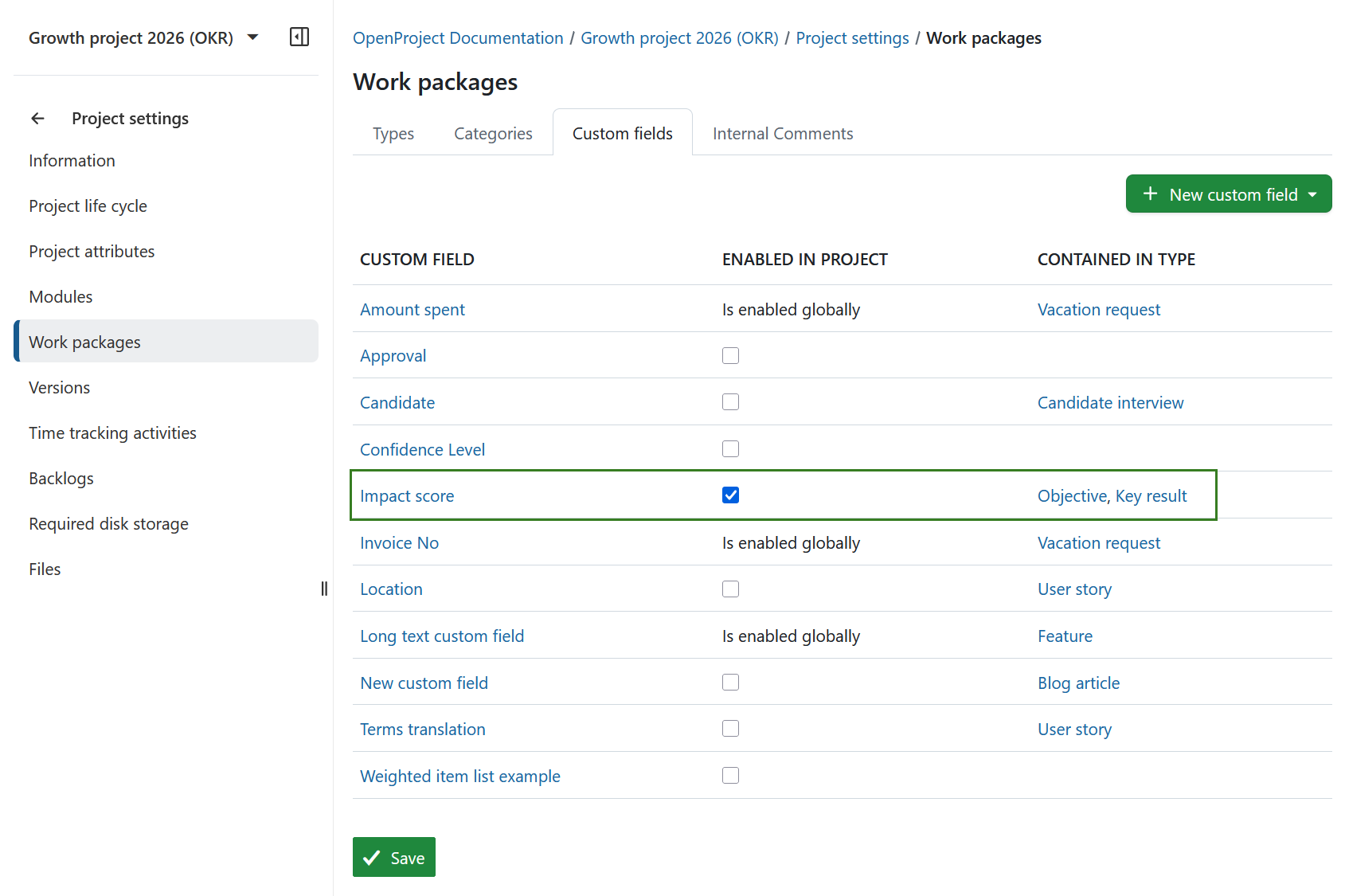The image size is (1345, 896).
Task: Select Backlogs in the sidebar
Action: 61,478
